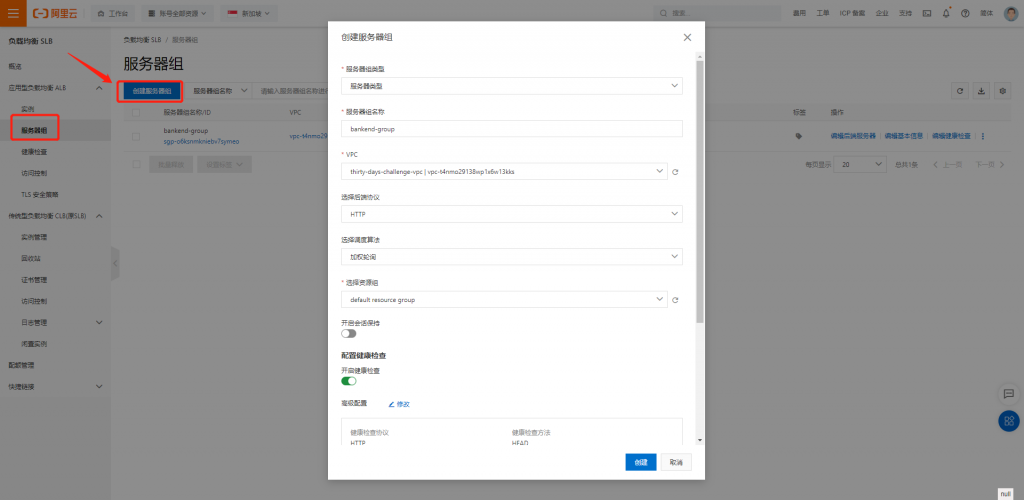The height and width of the screenshot is (500, 1024).
Task: Open the user avatar menu
Action: (1010, 13)
